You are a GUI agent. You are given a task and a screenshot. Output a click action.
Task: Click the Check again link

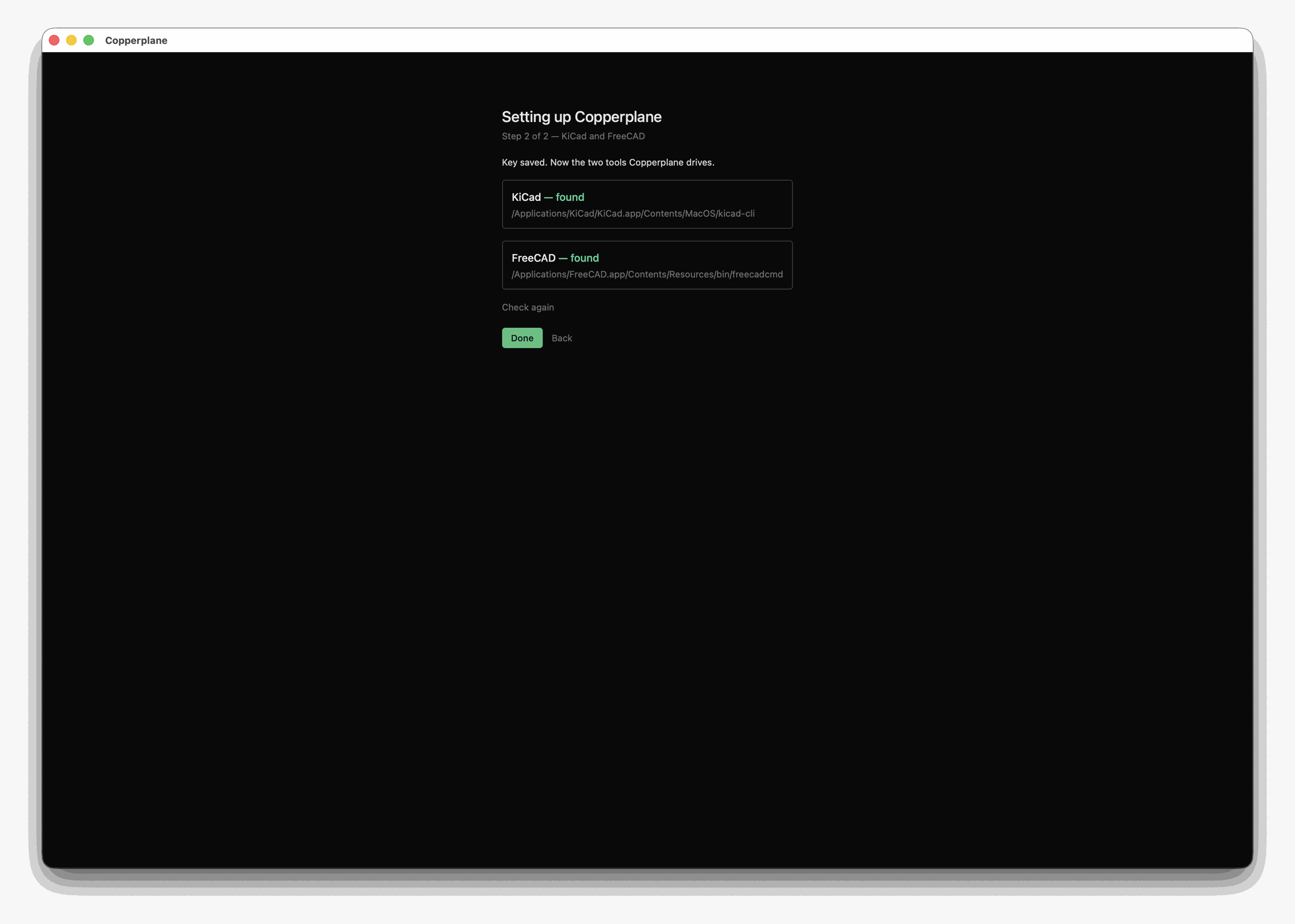pos(527,307)
